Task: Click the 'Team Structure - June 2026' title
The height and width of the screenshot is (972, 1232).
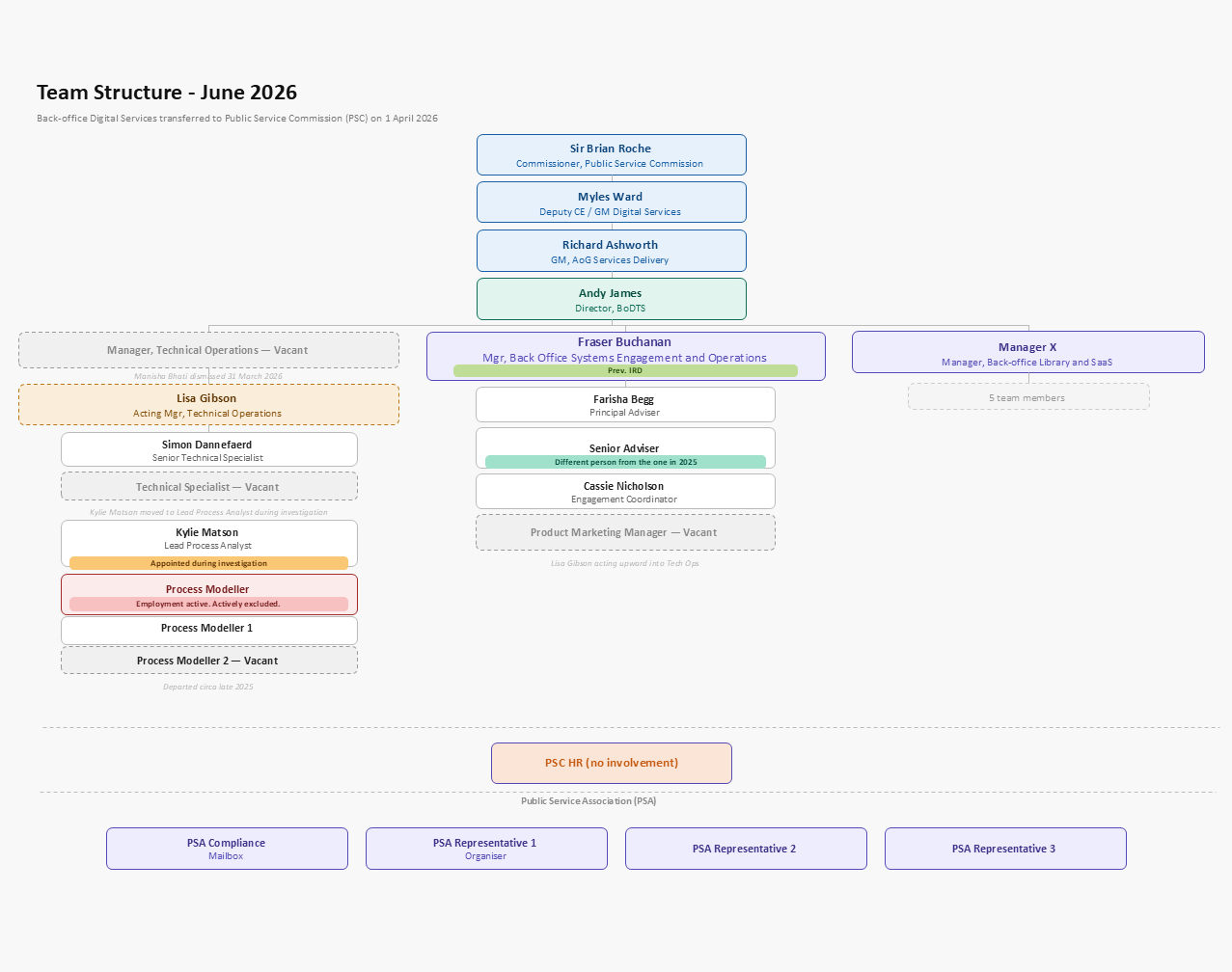Action: tap(167, 93)
